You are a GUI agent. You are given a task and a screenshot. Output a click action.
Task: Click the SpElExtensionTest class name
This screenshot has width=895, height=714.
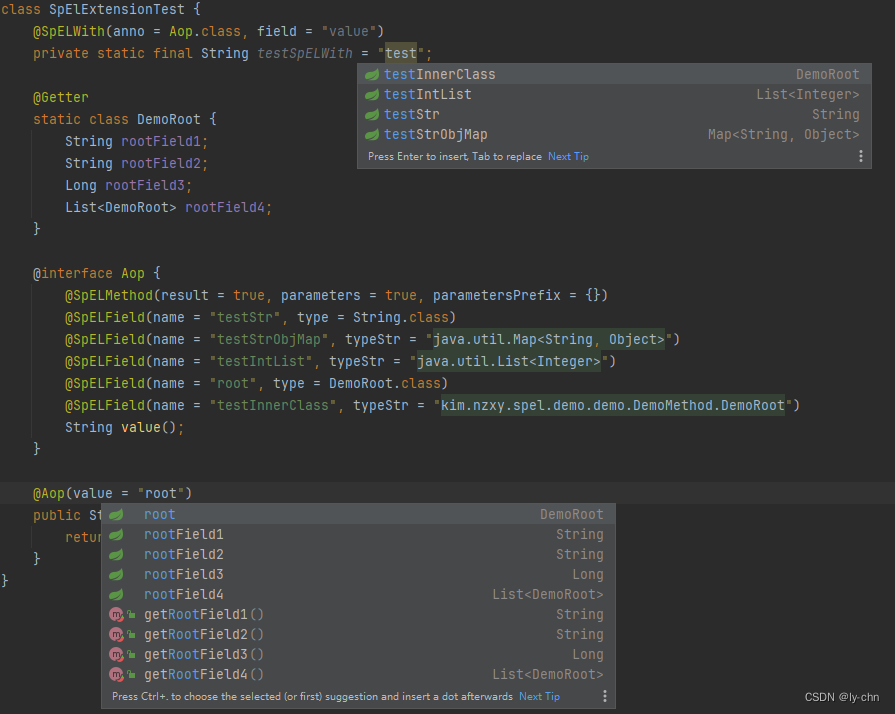pos(116,10)
